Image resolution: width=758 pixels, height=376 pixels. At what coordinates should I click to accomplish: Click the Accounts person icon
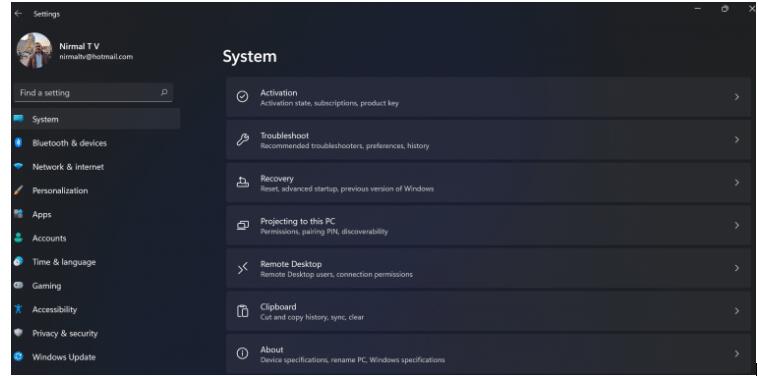tap(18, 237)
